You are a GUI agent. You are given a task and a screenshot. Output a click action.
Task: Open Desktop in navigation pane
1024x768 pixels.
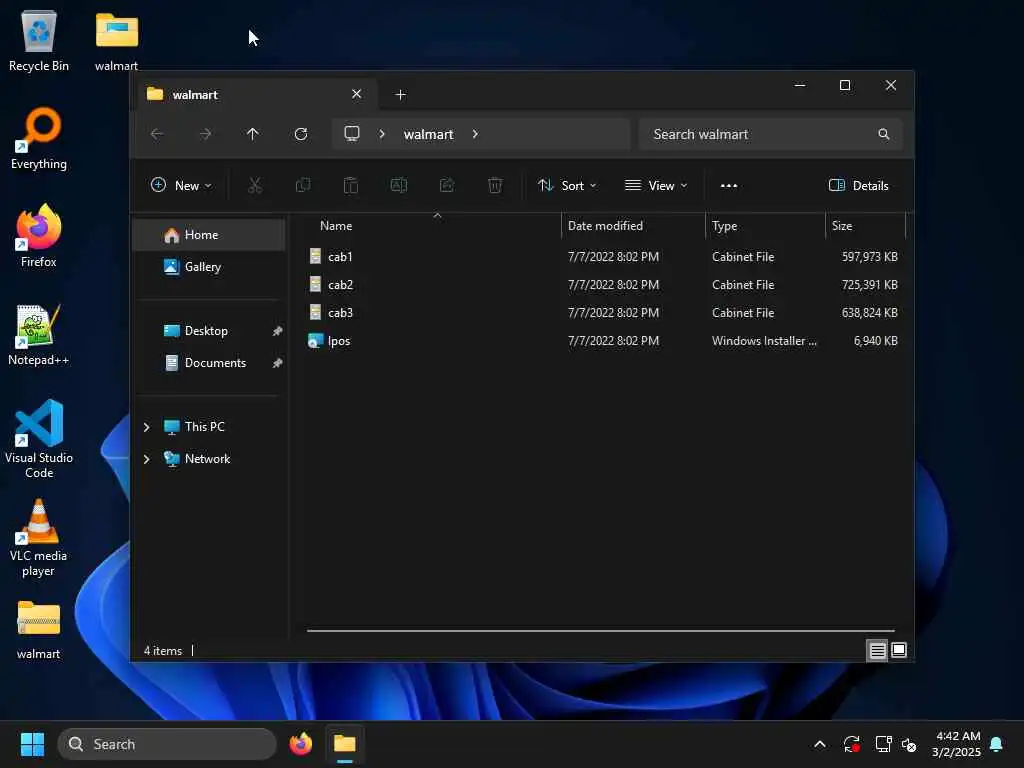pyautogui.click(x=208, y=331)
